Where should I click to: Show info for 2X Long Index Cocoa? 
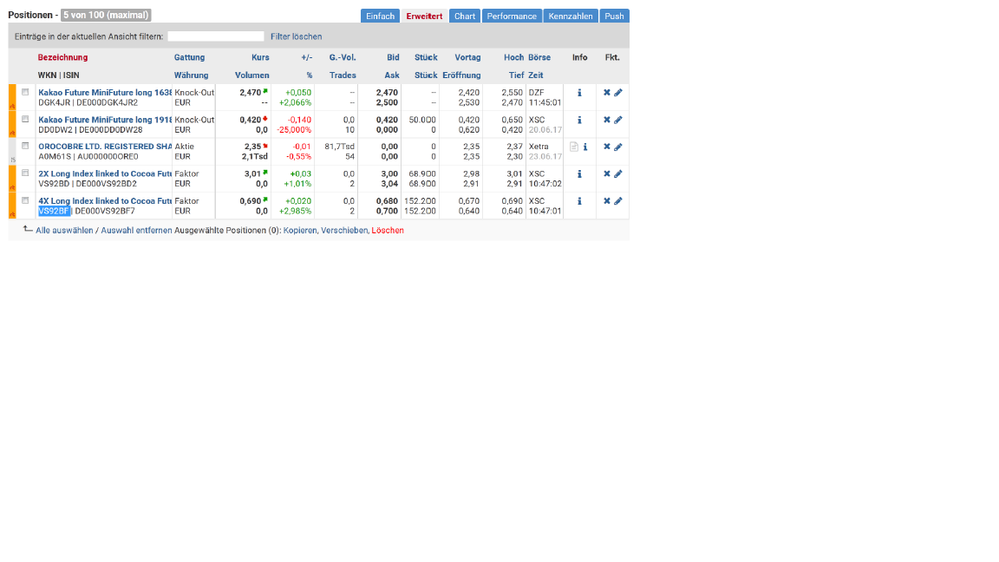coord(579,174)
